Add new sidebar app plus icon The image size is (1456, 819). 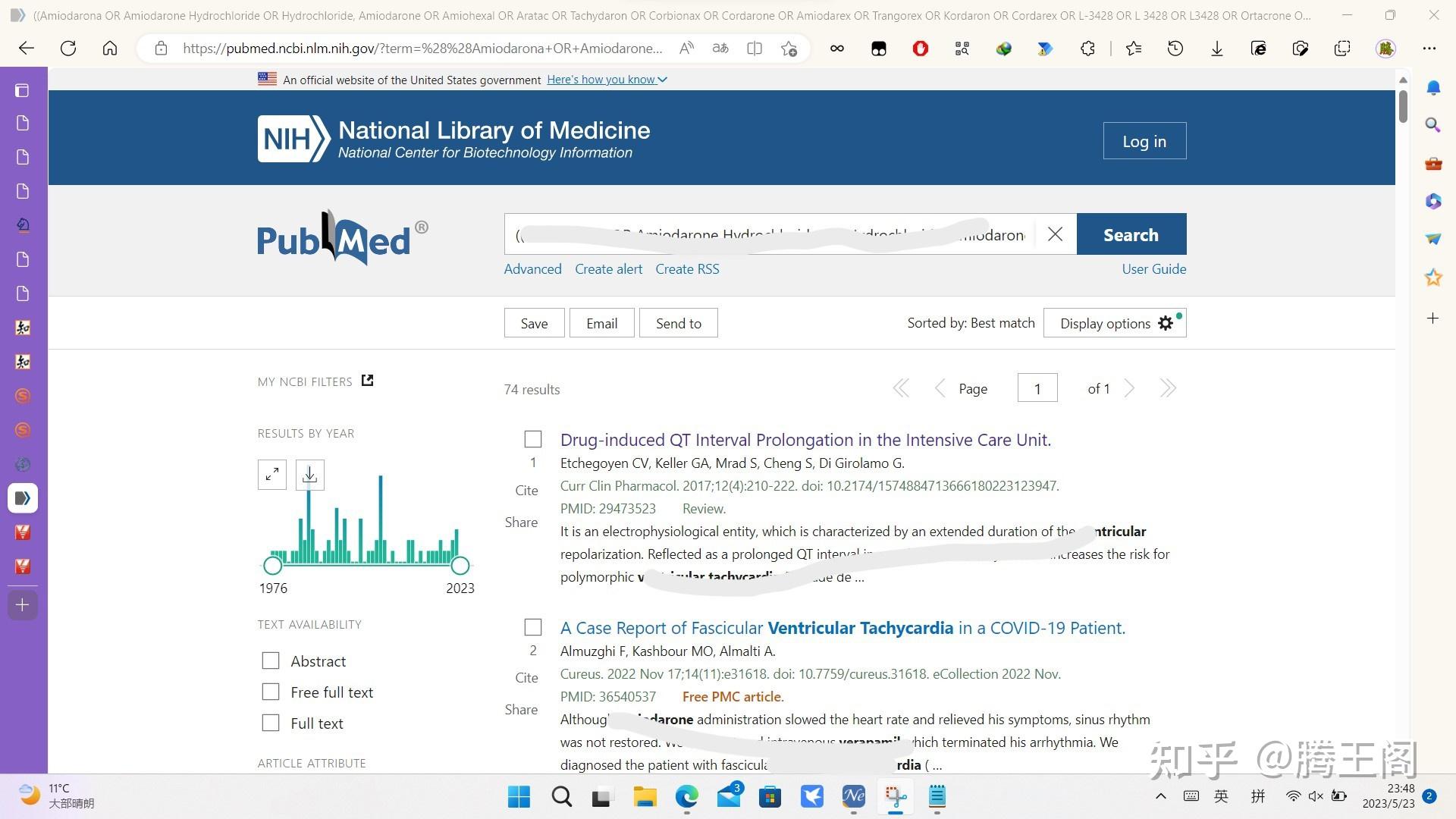click(x=1433, y=318)
